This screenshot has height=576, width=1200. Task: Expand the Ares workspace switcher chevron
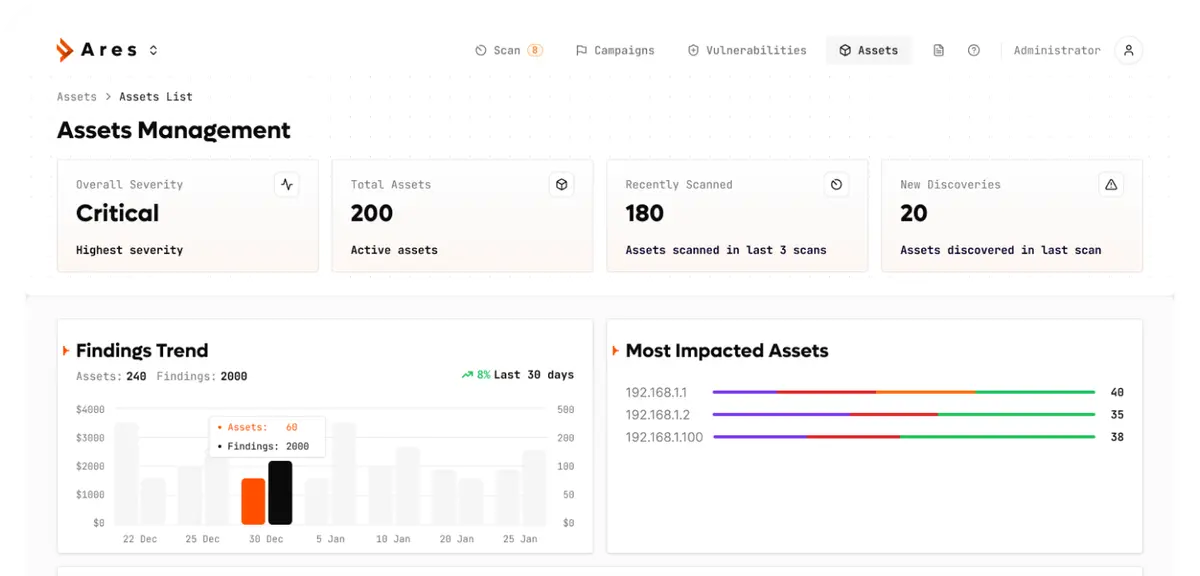pyautogui.click(x=153, y=50)
